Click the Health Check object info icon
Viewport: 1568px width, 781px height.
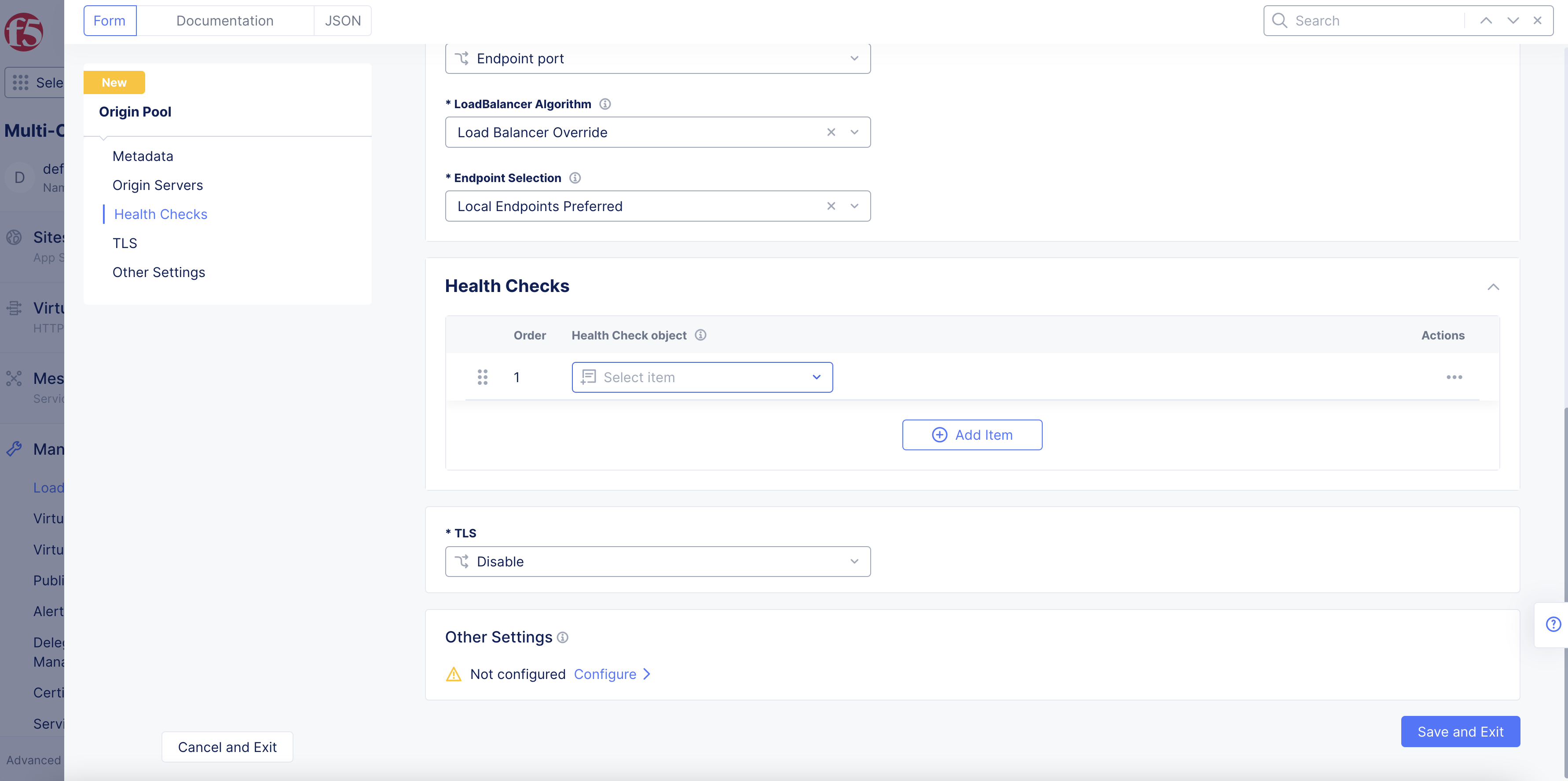[x=700, y=335]
